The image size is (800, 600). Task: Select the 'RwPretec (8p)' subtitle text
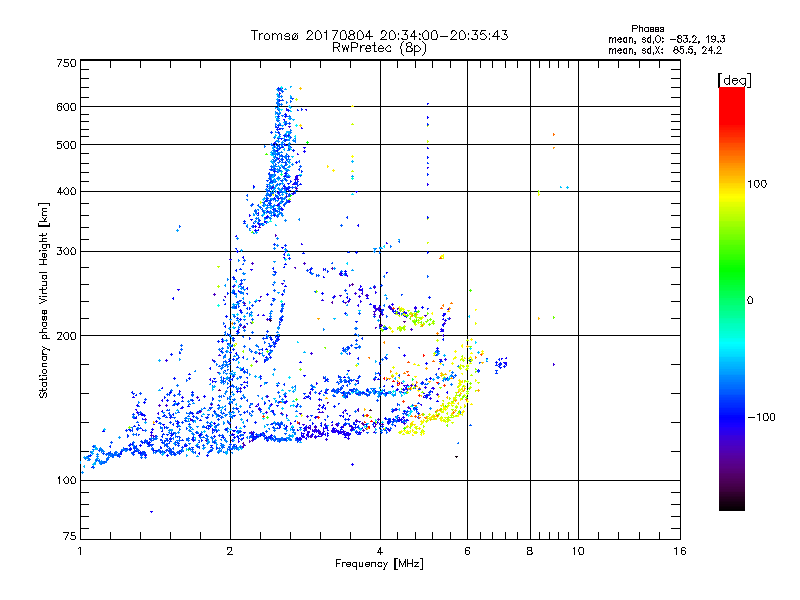coord(379,48)
